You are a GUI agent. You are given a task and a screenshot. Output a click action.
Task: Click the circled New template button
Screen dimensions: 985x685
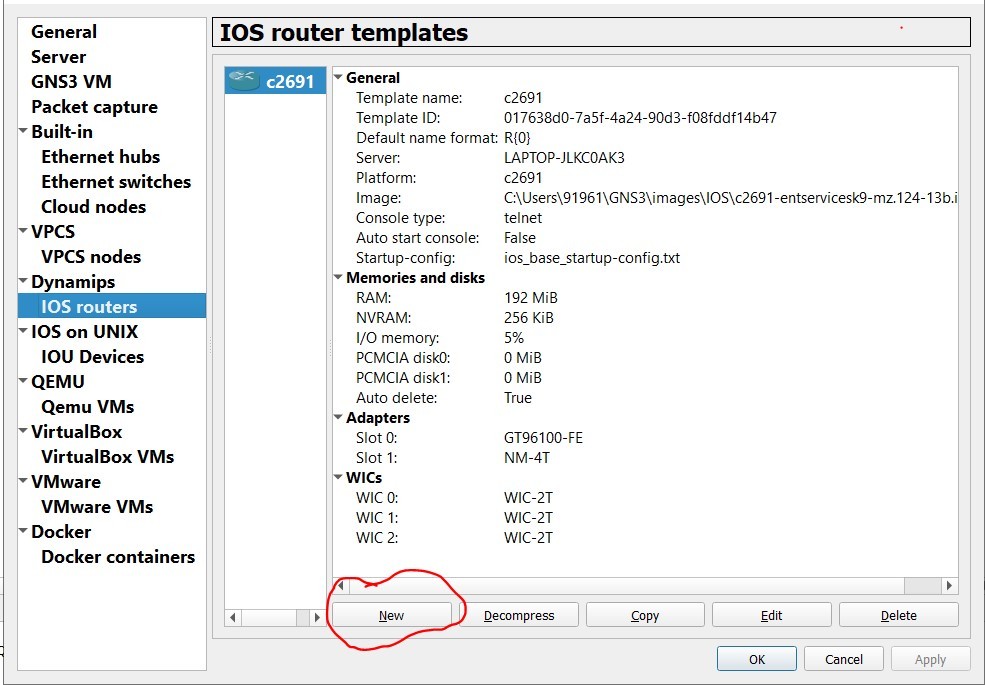[392, 614]
